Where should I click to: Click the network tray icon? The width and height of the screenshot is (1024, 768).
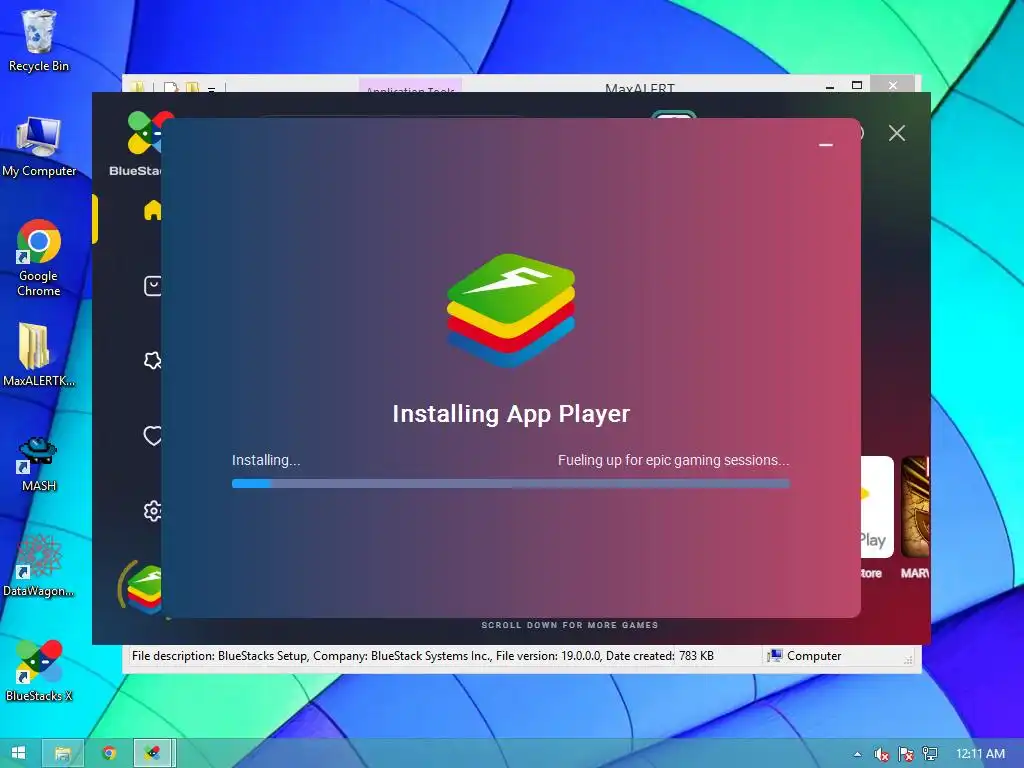tap(930, 754)
